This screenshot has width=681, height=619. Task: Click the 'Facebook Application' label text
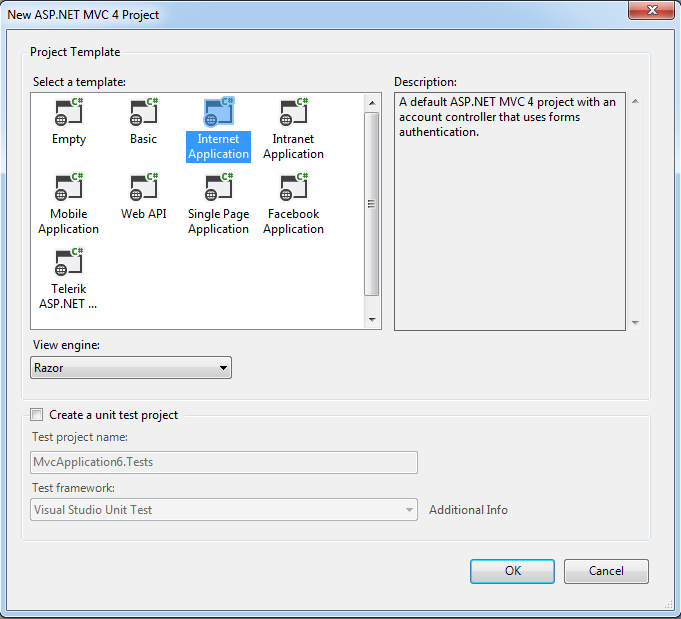click(x=293, y=222)
